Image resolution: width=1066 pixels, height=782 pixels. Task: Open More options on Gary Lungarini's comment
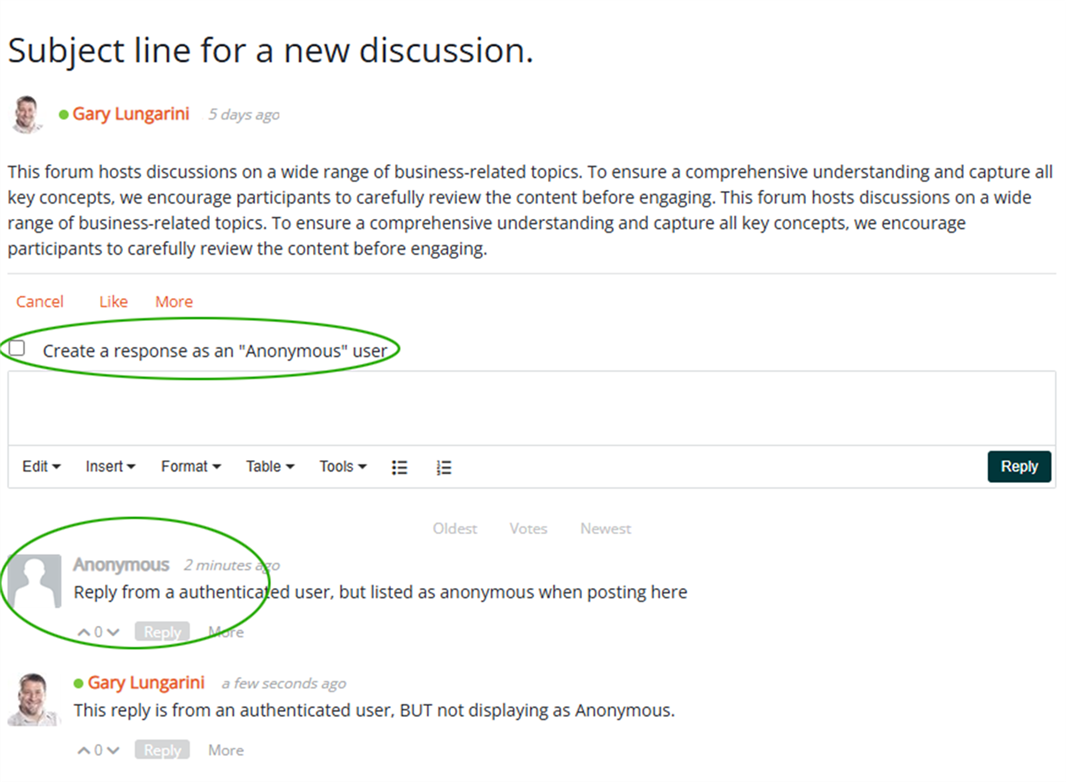coord(226,750)
